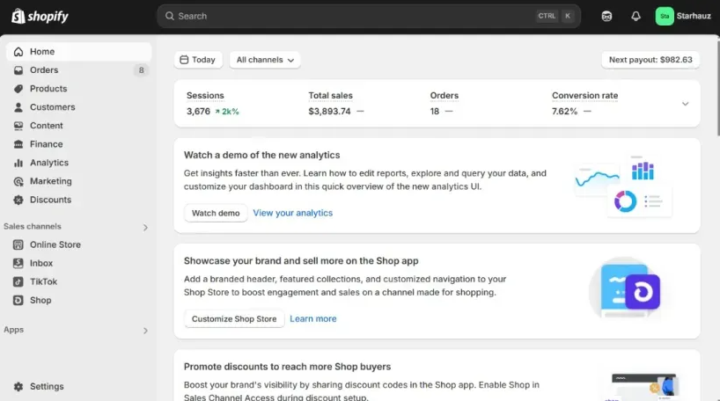
Task: Click the Customize Shop Store button
Action: pyautogui.click(x=234, y=319)
